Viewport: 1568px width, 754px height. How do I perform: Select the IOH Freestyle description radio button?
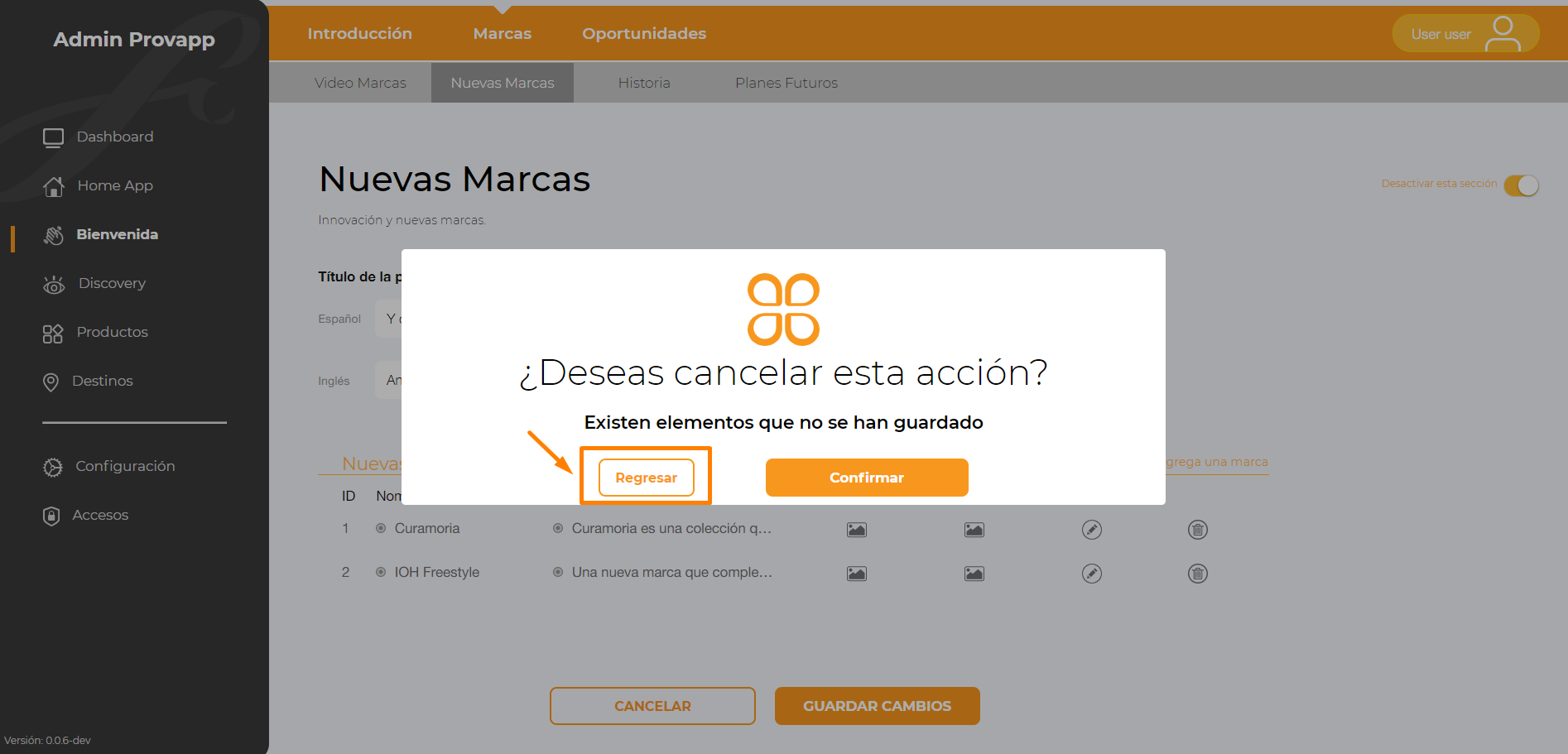coord(558,572)
